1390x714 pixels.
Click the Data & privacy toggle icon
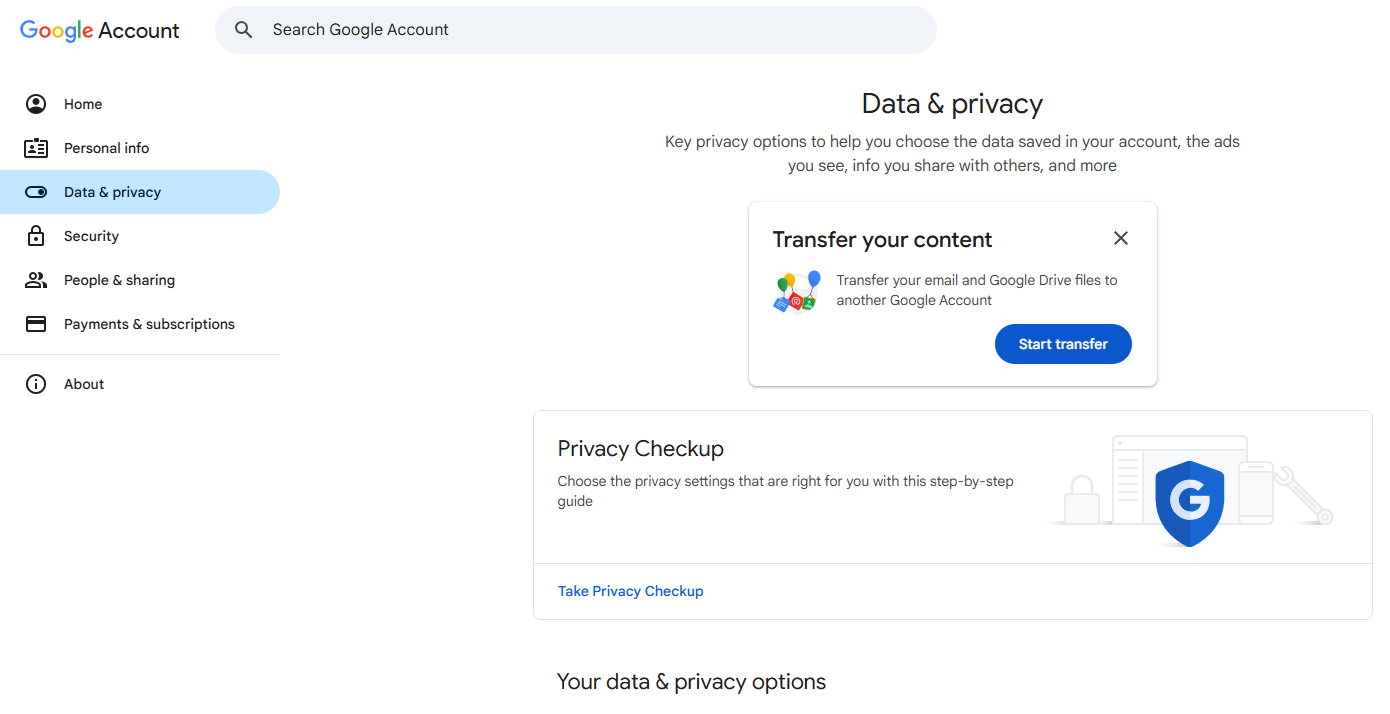click(36, 191)
